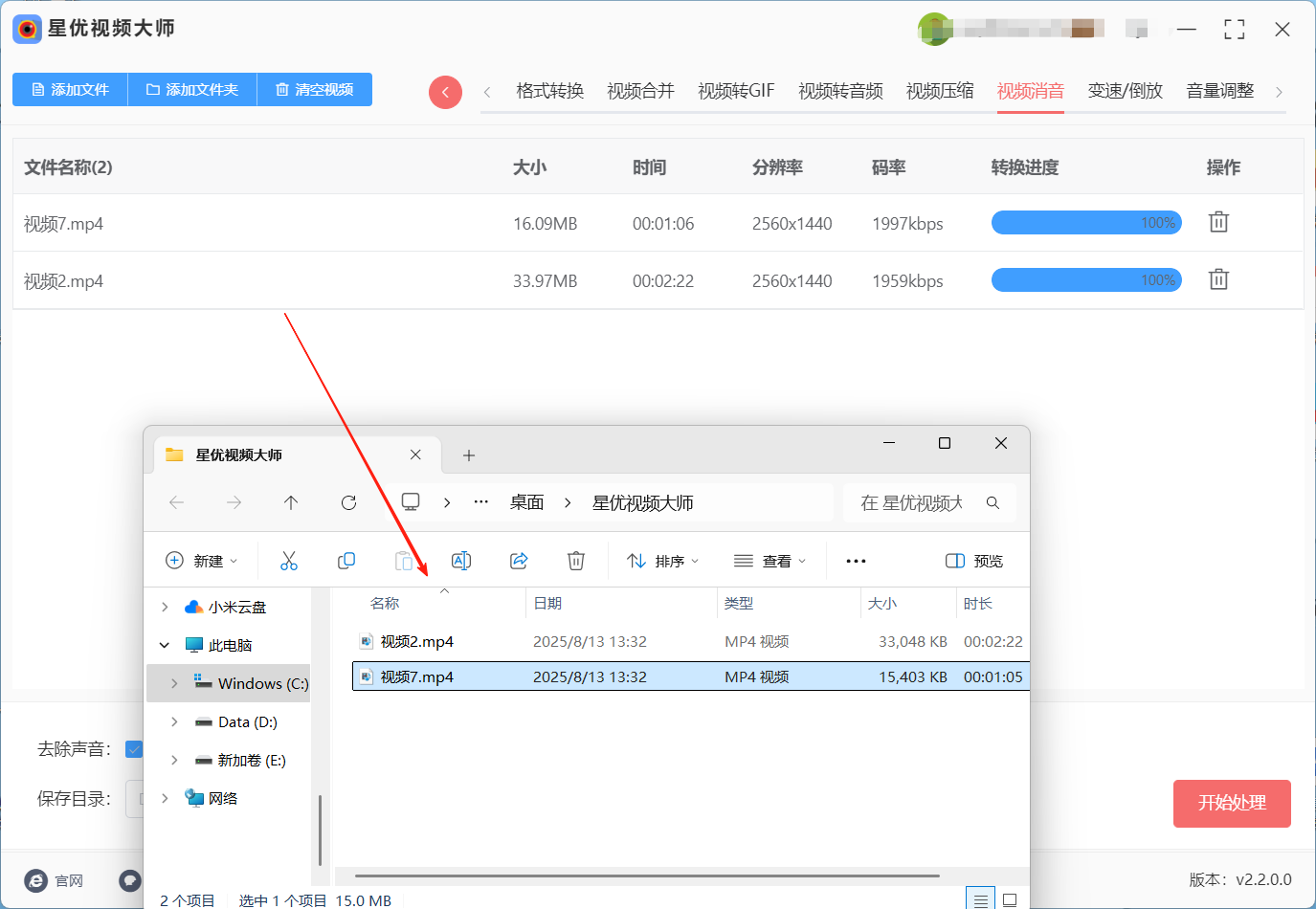Click the rename icon in Explorer toolbar

click(461, 561)
